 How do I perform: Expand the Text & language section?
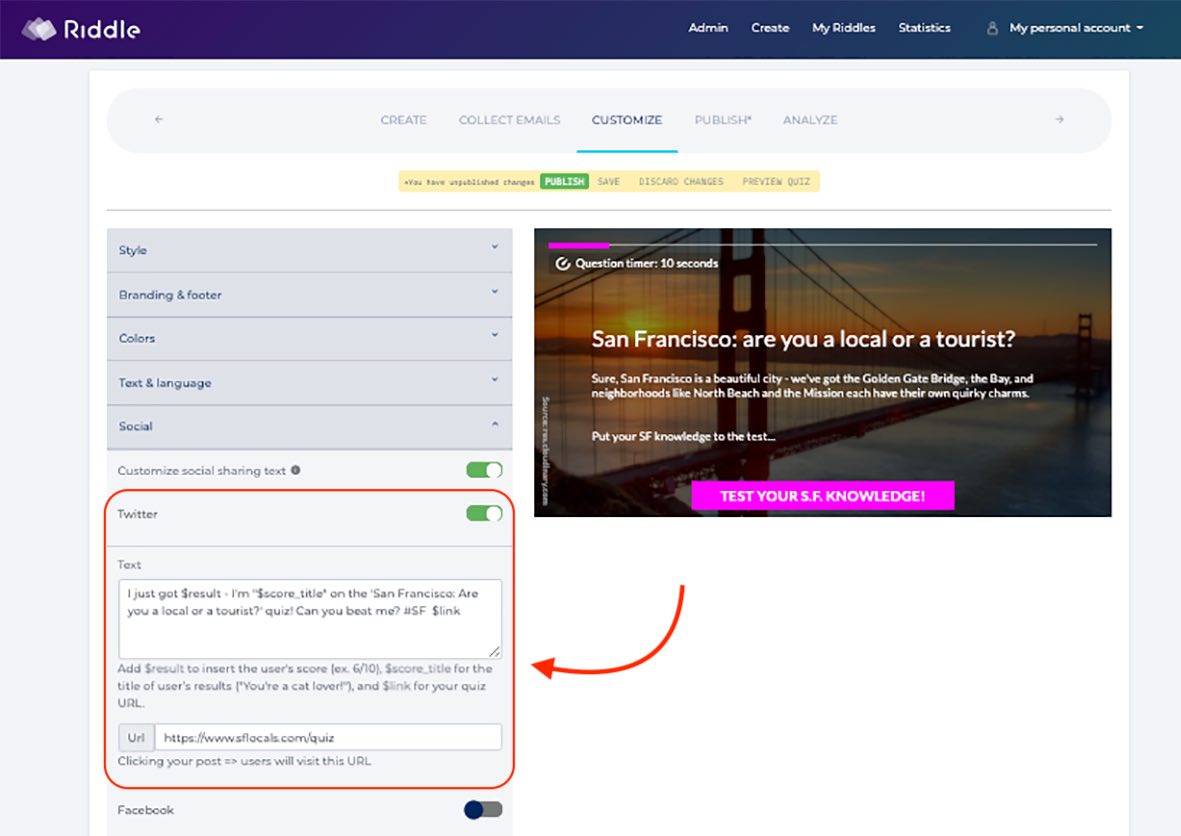tap(310, 383)
